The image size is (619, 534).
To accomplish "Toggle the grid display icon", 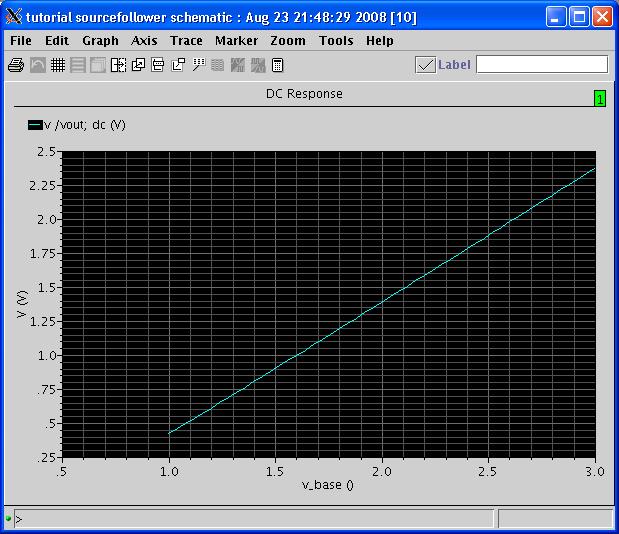I will 58,65.
